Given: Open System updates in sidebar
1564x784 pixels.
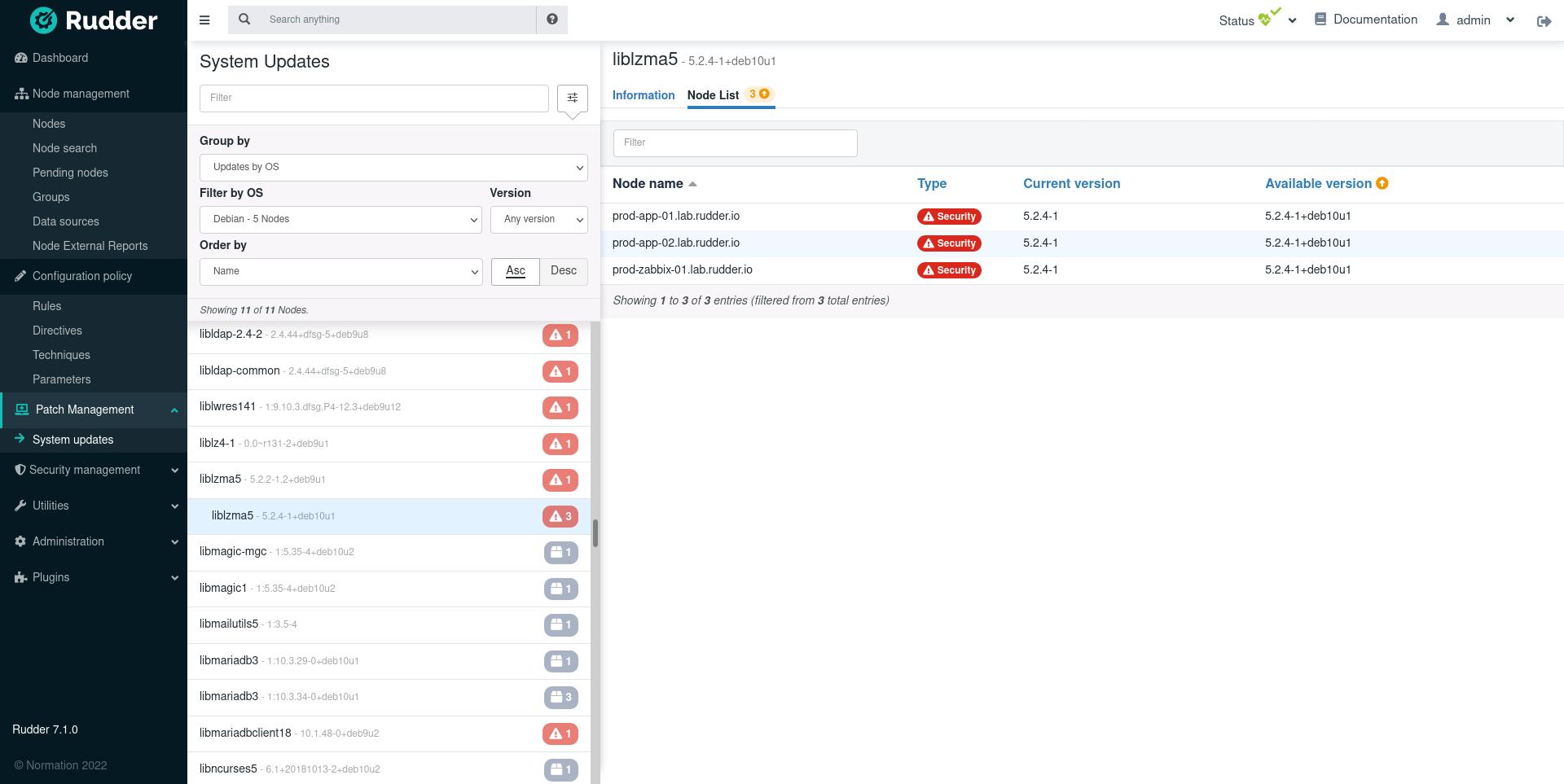Looking at the screenshot, I should 72,440.
